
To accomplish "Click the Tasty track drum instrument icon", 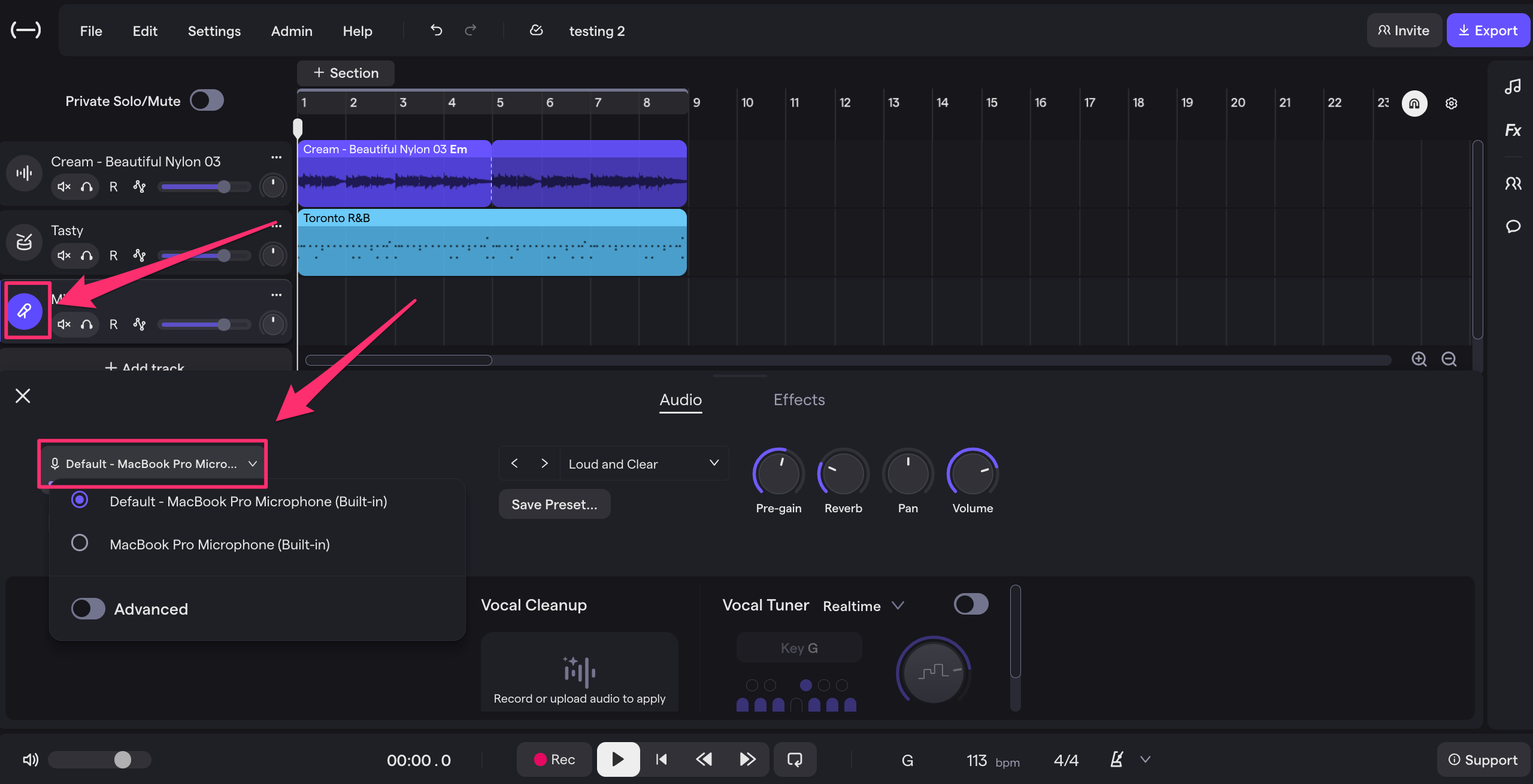I will point(24,242).
